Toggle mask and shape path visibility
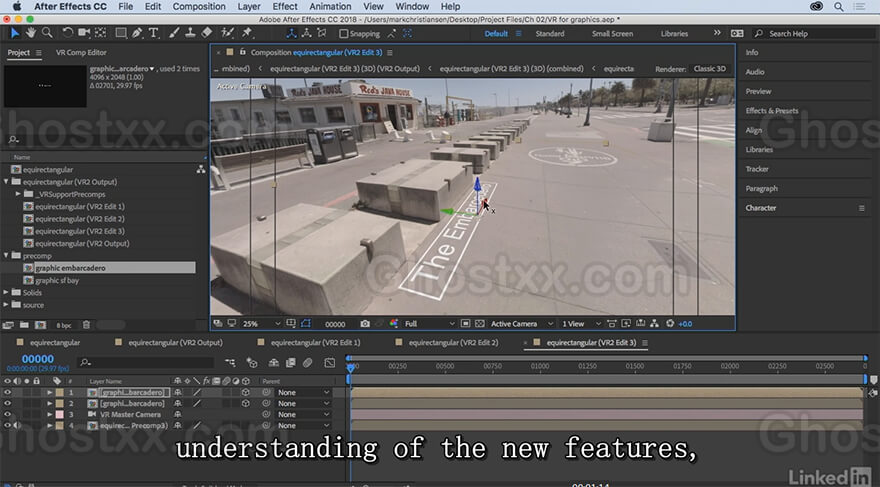 click(305, 324)
